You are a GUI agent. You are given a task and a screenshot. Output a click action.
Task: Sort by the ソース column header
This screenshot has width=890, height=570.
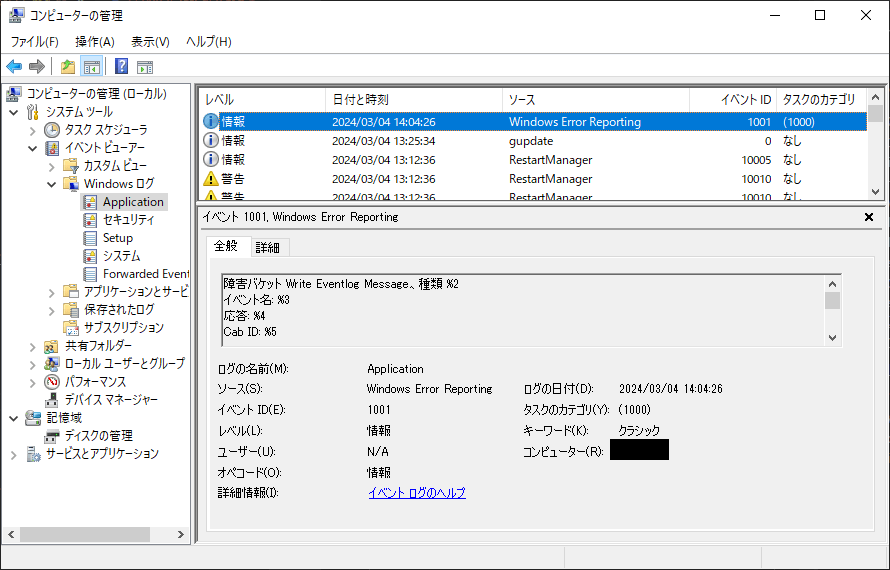tap(596, 100)
